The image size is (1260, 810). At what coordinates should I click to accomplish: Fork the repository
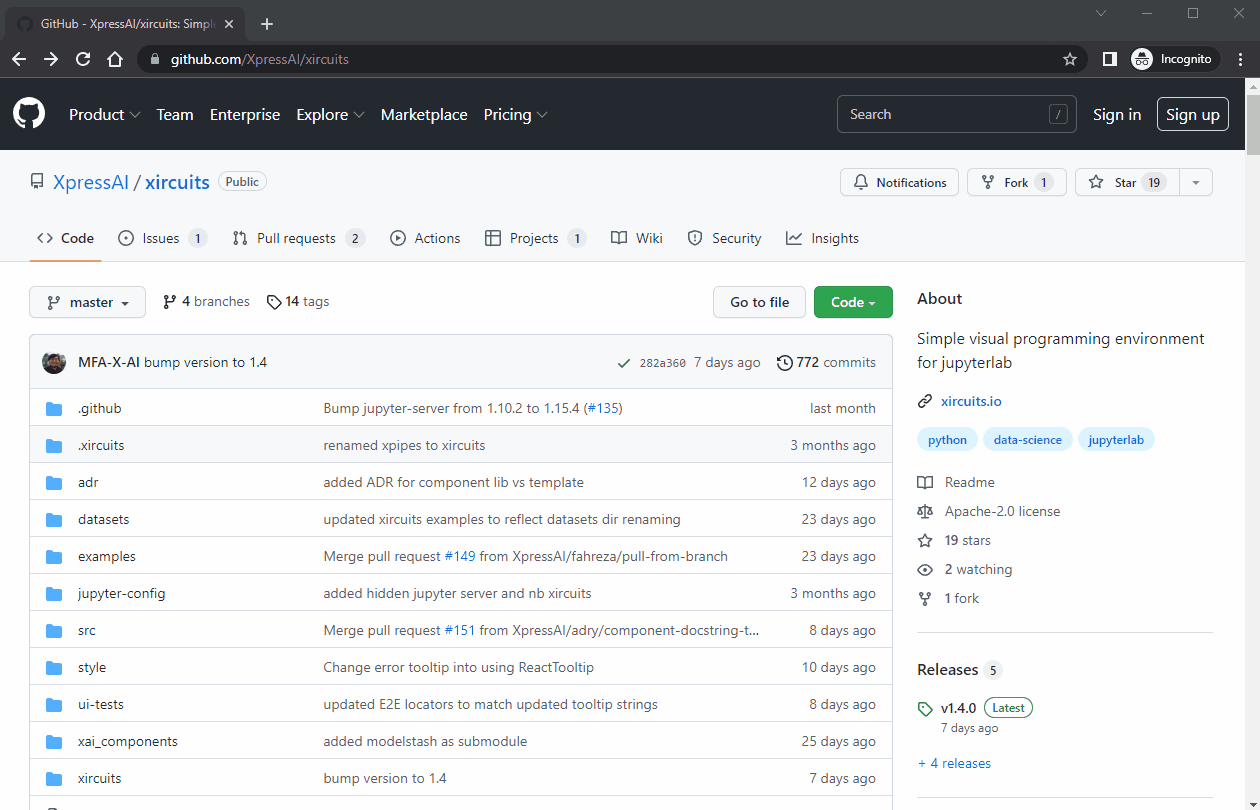1016,182
